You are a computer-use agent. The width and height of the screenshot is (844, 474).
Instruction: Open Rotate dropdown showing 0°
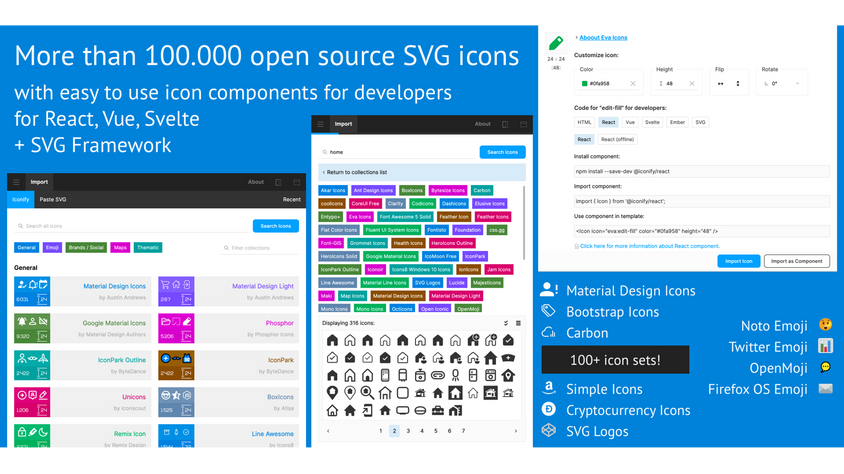782,83
